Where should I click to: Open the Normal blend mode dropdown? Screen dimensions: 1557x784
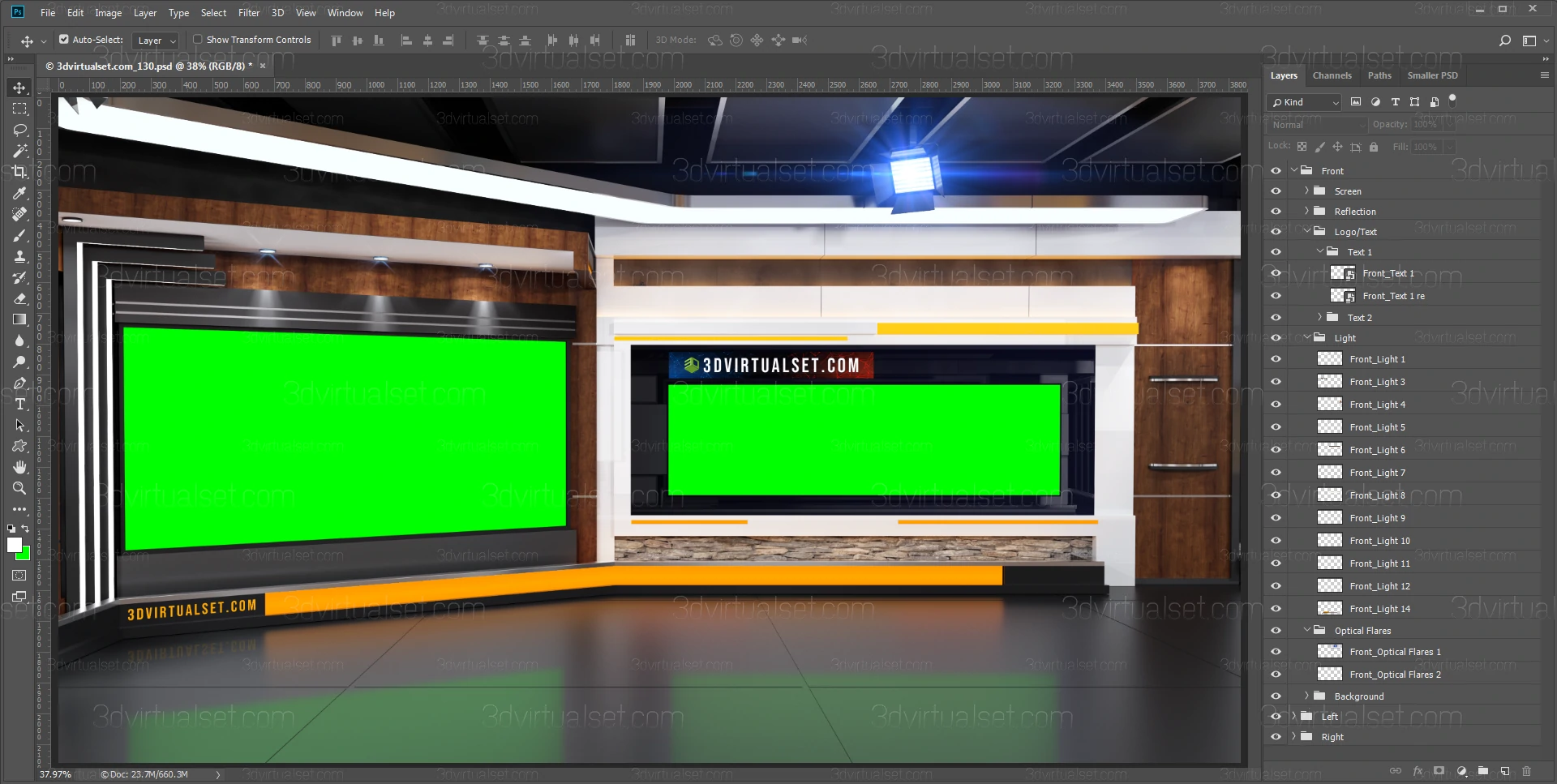tap(1317, 125)
